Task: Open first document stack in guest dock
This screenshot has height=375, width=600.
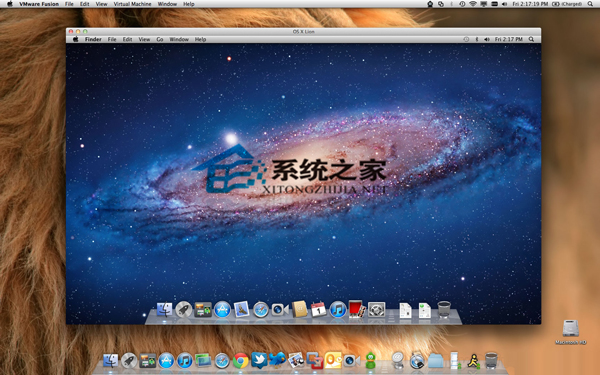Action: (405, 310)
